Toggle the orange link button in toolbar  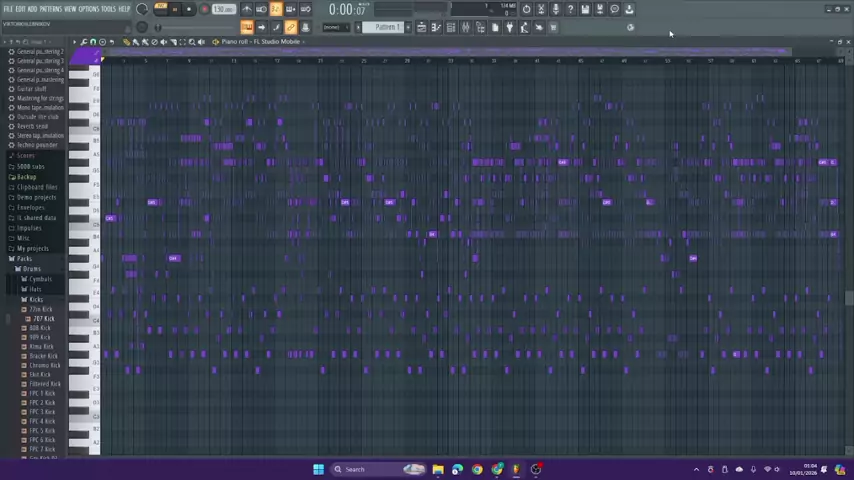tap(290, 27)
